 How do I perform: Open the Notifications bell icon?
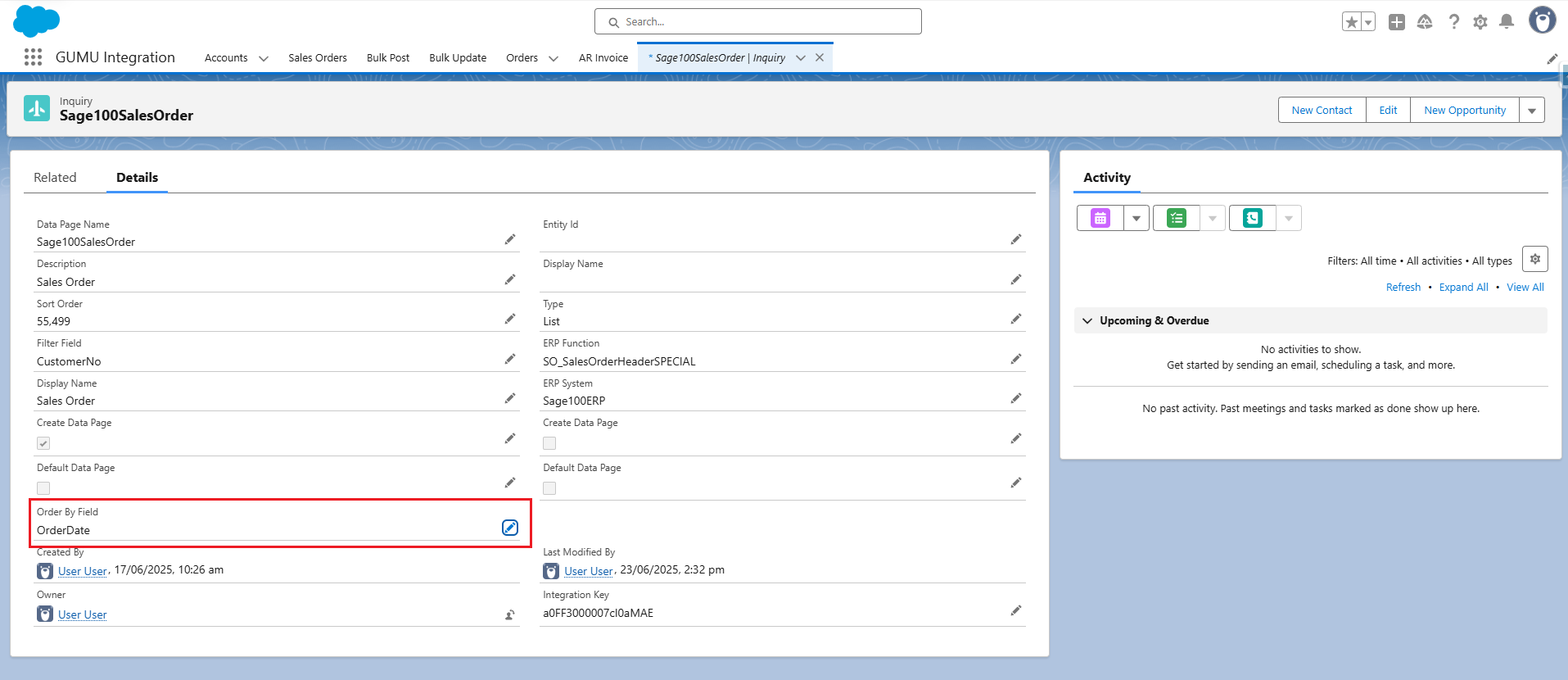(1507, 22)
